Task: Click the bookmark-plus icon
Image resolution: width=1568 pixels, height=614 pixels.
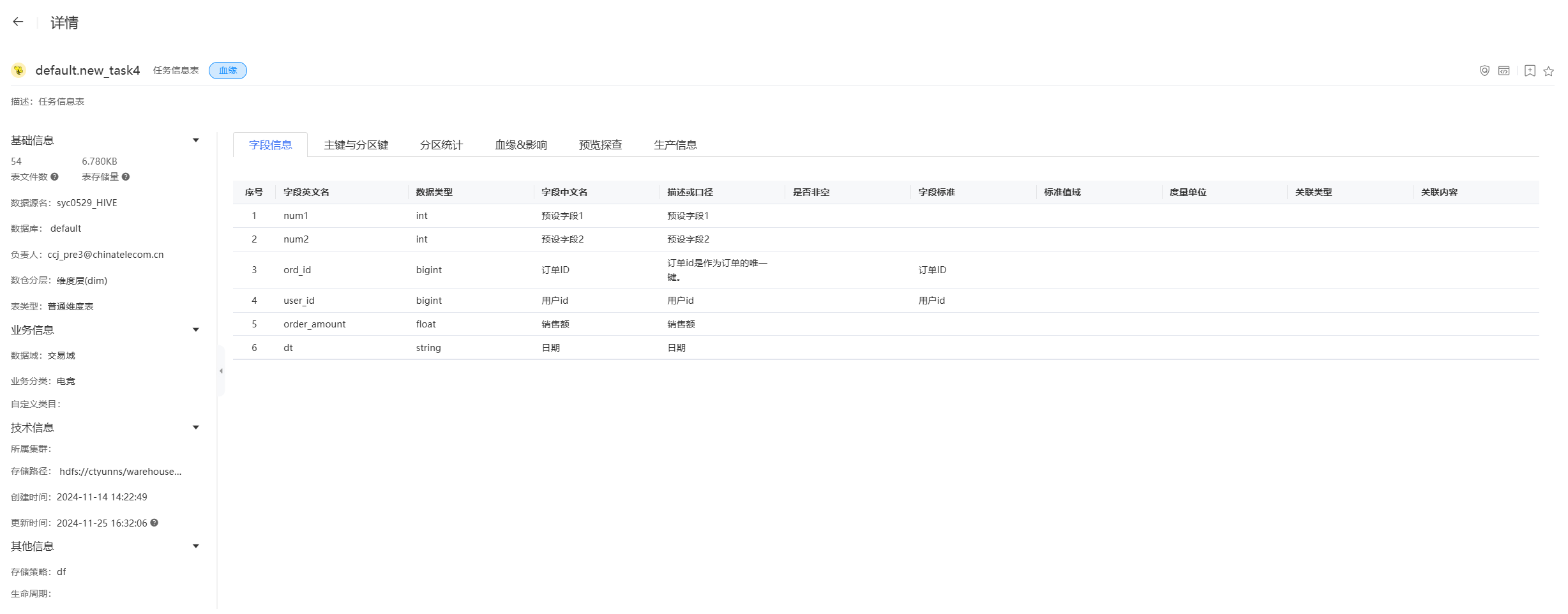Action: (x=1530, y=71)
